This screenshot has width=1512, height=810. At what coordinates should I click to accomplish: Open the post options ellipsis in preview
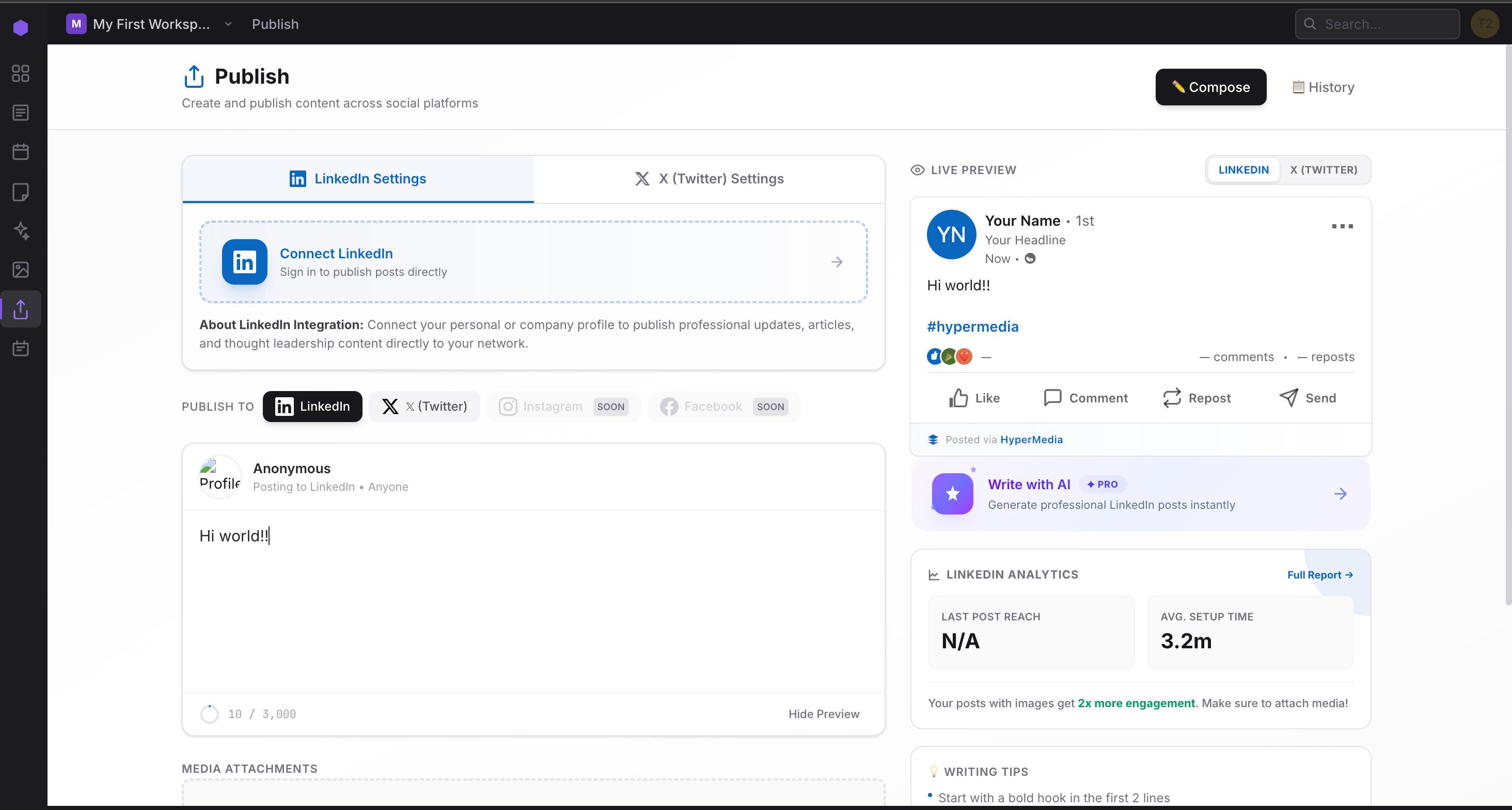coord(1343,226)
